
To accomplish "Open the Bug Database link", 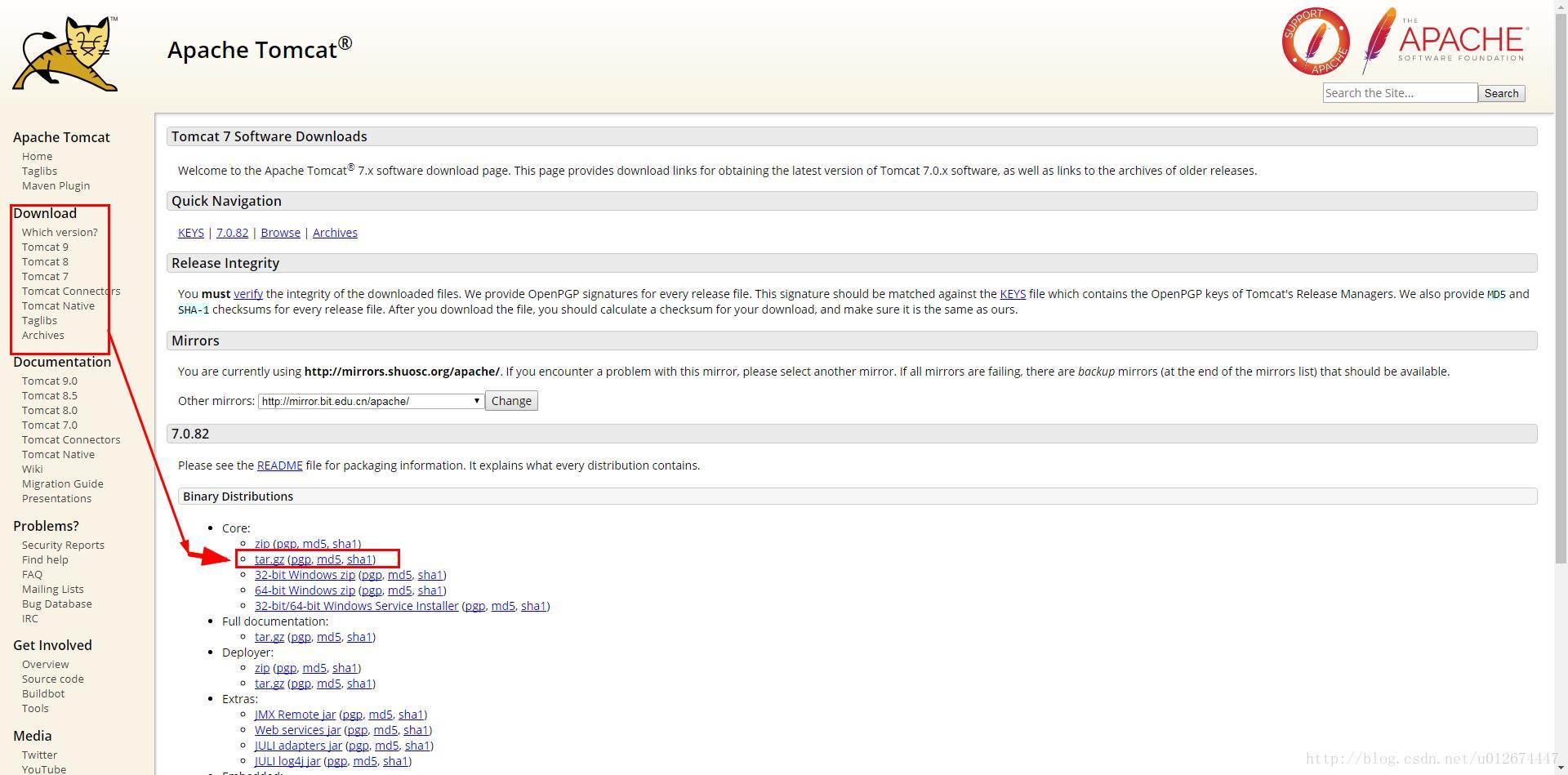I will [56, 604].
